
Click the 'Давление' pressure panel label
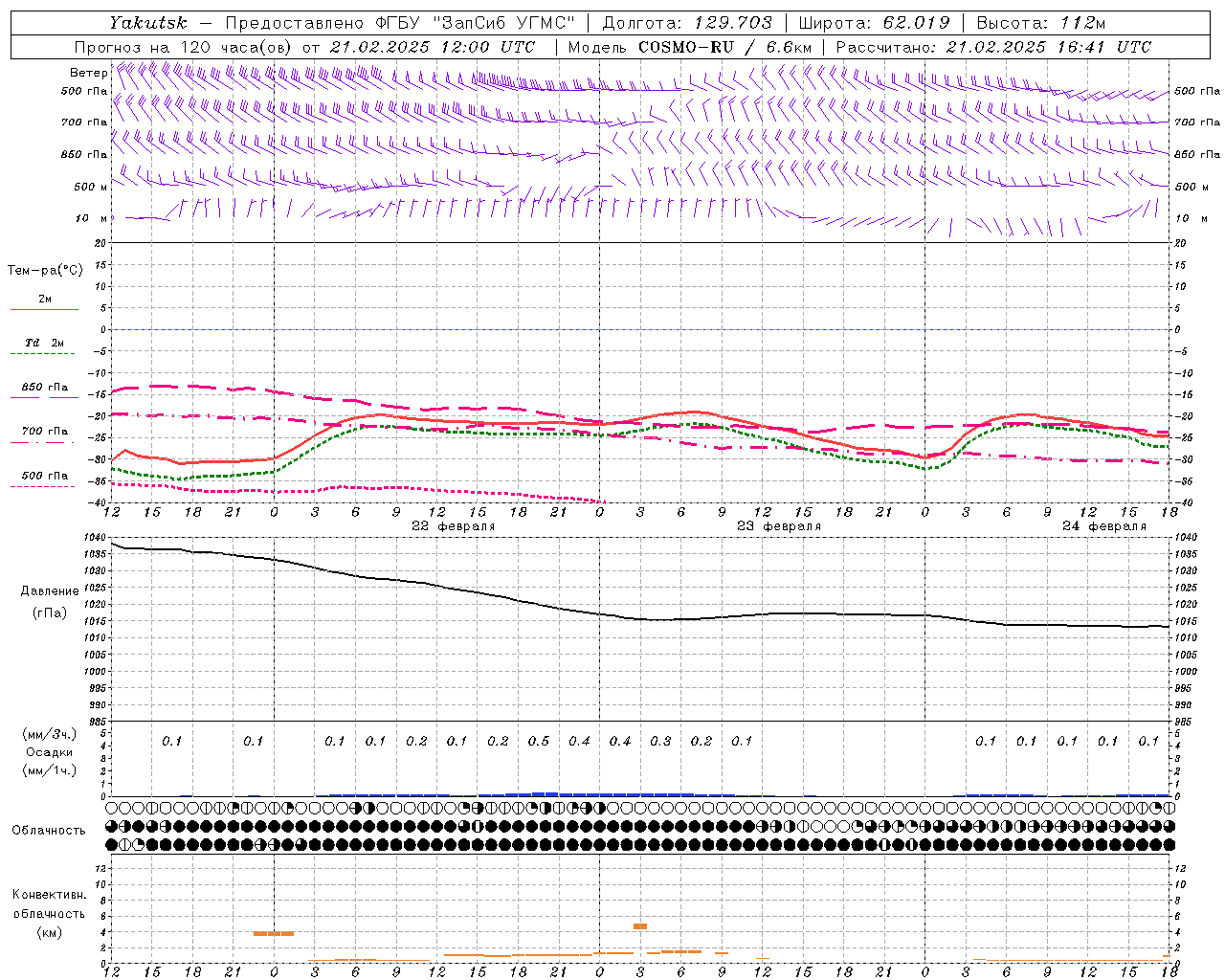[x=50, y=591]
